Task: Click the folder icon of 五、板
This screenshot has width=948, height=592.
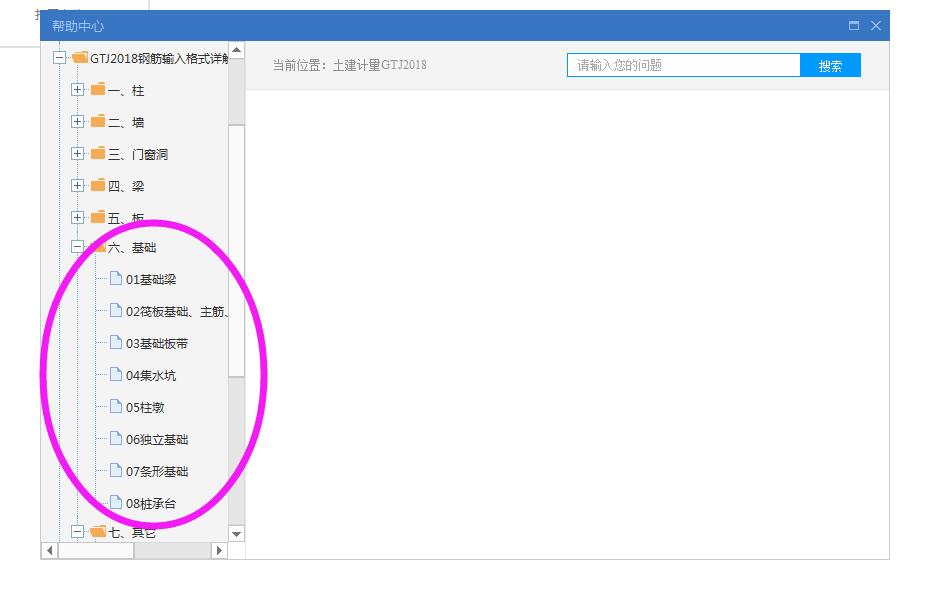Action: (x=98, y=216)
